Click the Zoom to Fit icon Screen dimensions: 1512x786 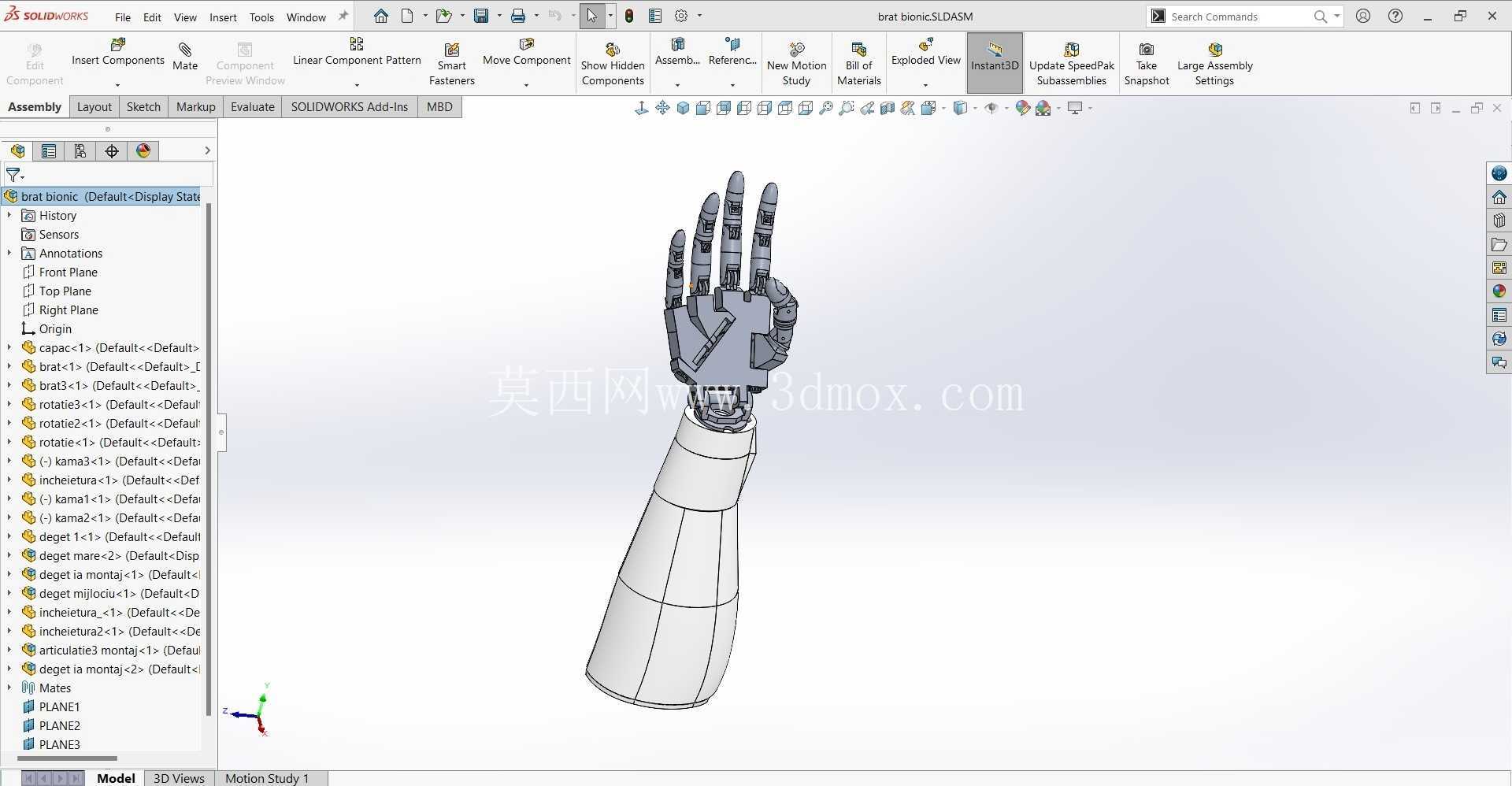[826, 109]
